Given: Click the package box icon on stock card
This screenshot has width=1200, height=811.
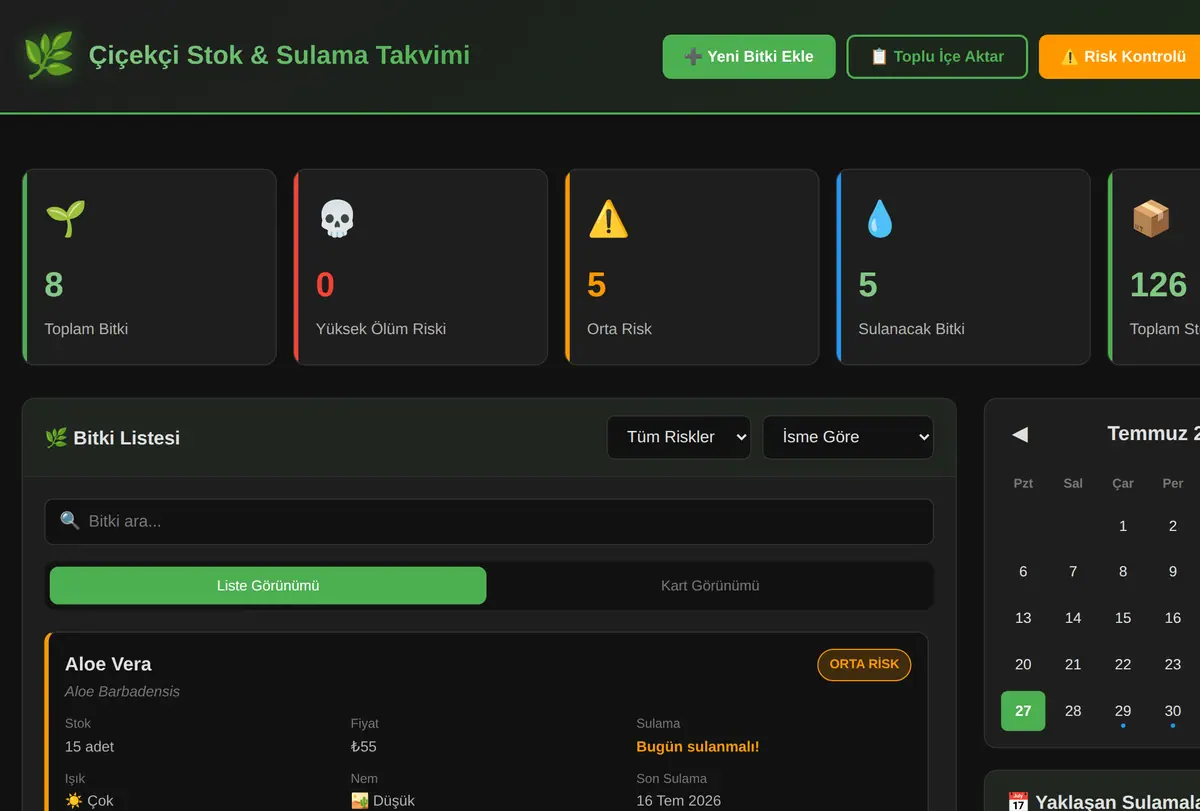Looking at the screenshot, I should click(1150, 219).
